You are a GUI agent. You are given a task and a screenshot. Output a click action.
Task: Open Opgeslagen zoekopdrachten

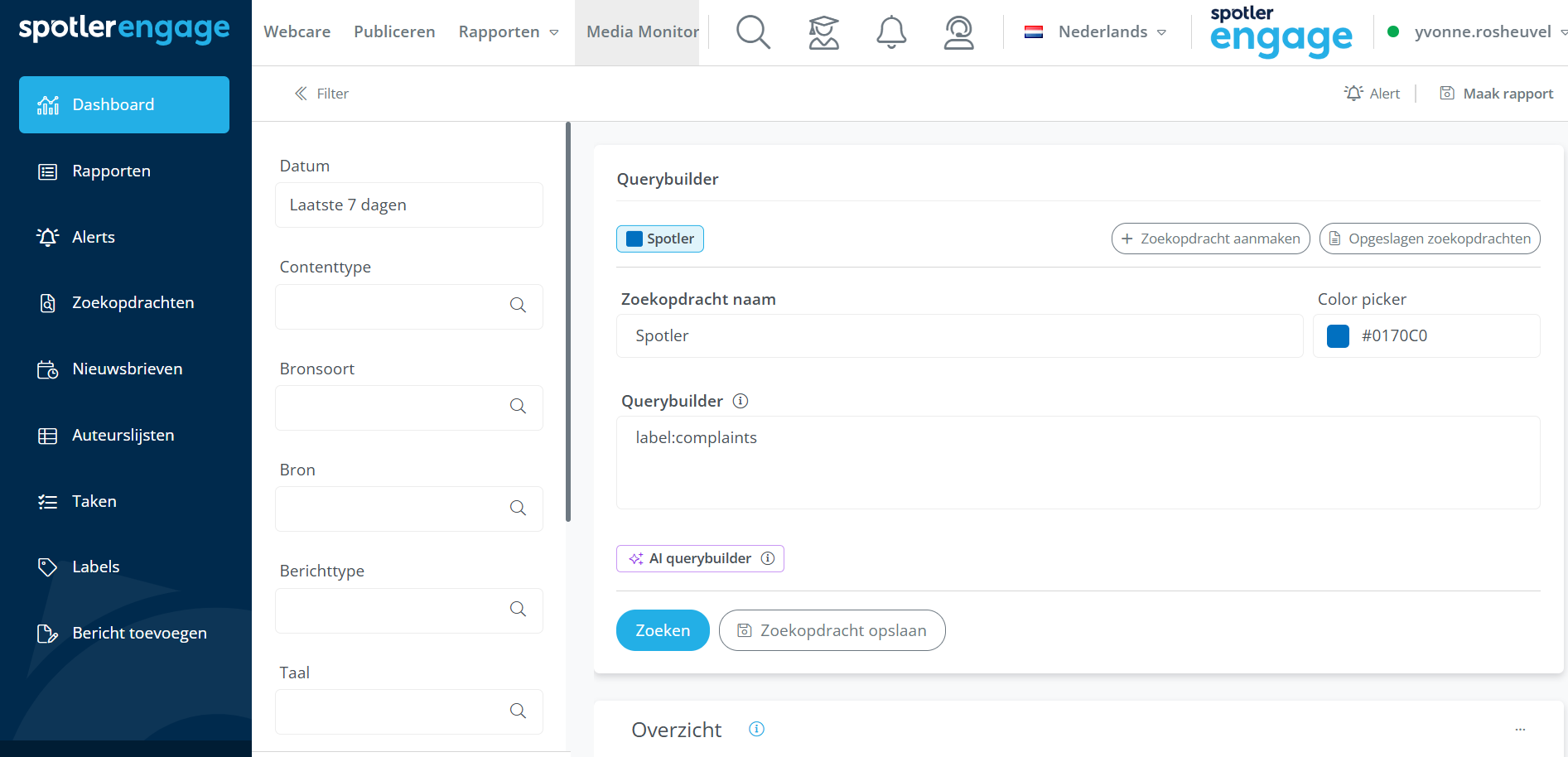(x=1430, y=239)
